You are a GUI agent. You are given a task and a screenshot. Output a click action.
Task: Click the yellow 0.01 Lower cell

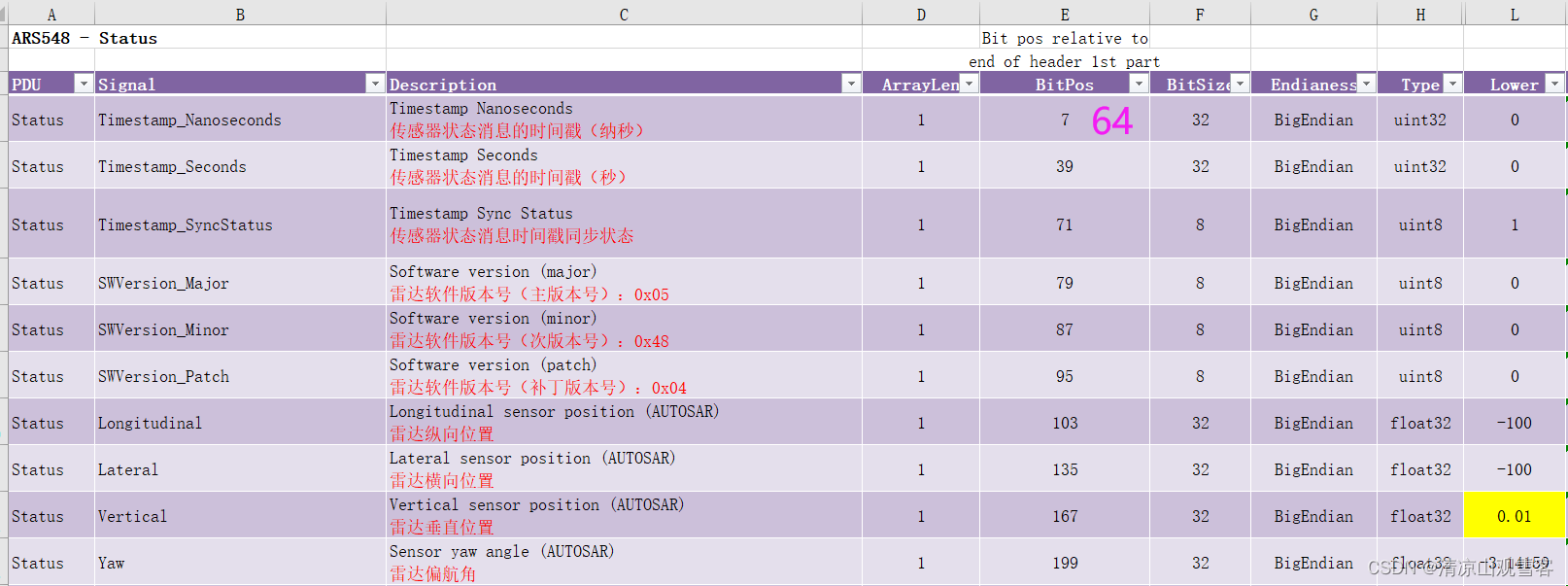tap(1515, 516)
